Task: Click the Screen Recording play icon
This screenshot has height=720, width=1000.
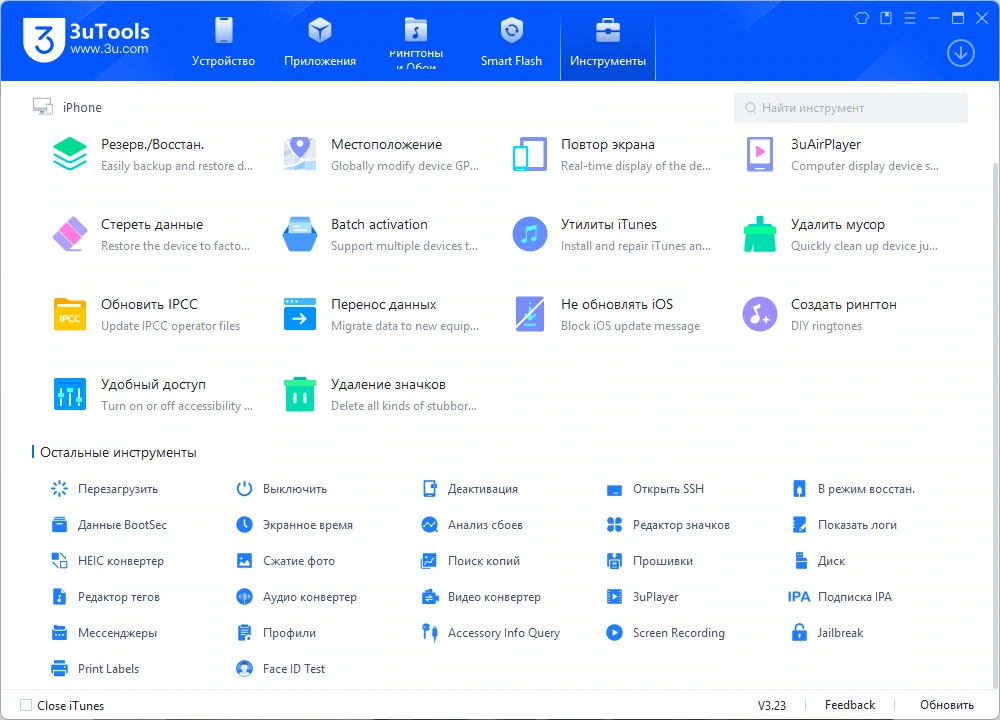Action: [614, 633]
